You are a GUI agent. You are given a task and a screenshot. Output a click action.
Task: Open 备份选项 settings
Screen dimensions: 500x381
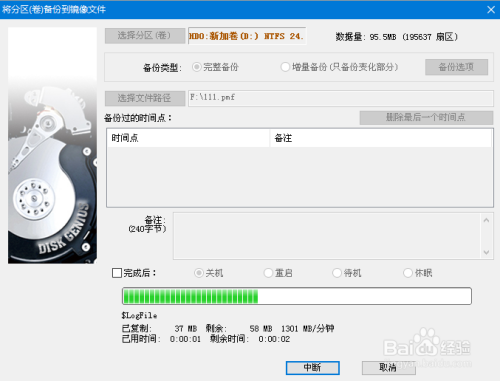coord(456,67)
